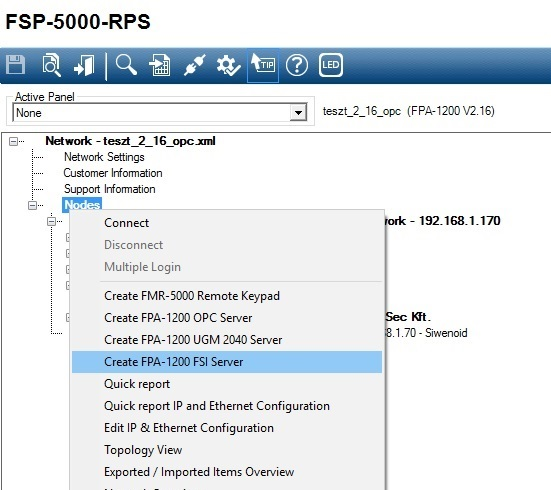Click the LED test icon
This screenshot has height=490, width=551.
coord(331,65)
